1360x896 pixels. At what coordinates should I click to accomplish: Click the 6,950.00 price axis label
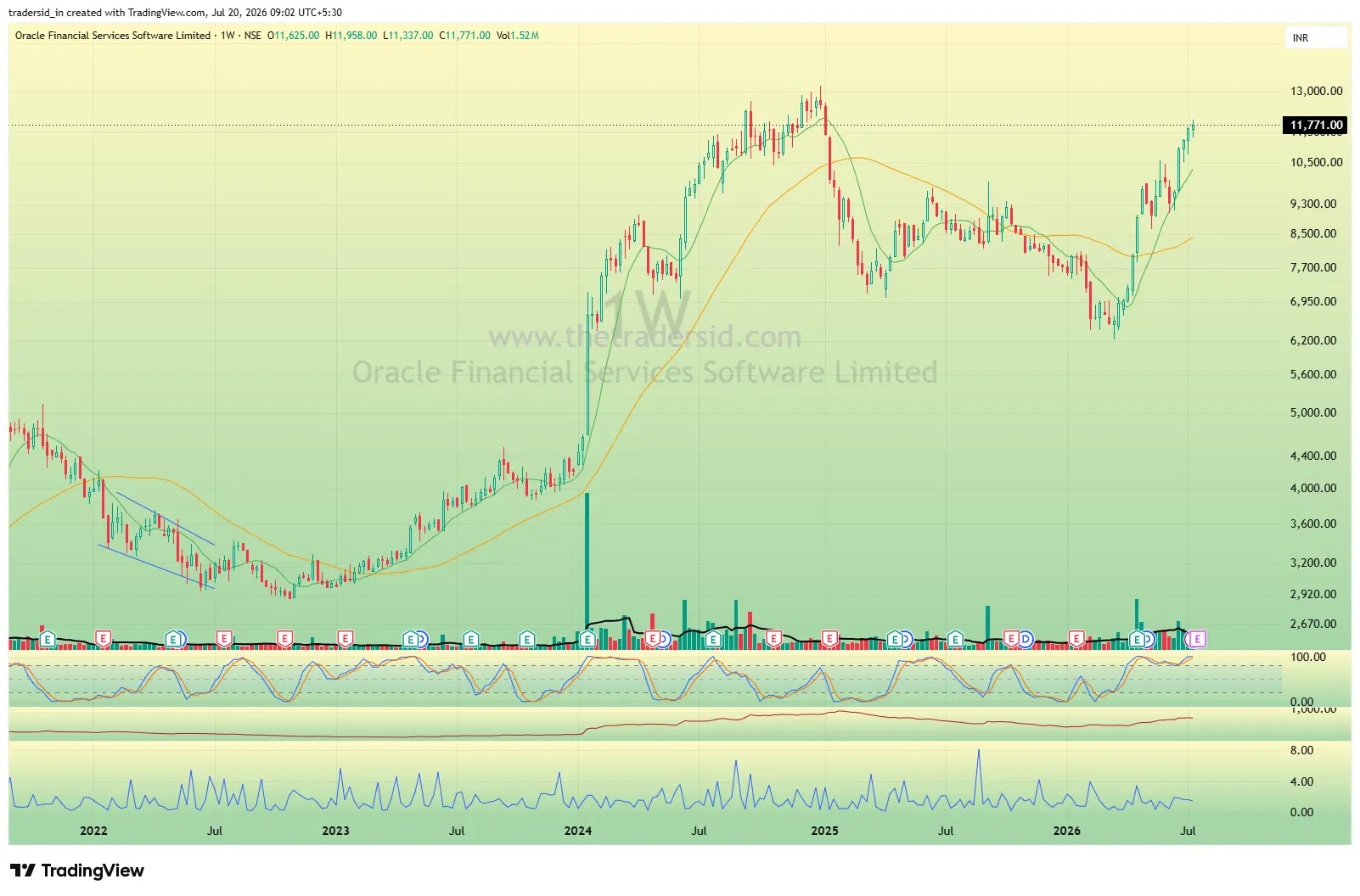pyautogui.click(x=1313, y=301)
